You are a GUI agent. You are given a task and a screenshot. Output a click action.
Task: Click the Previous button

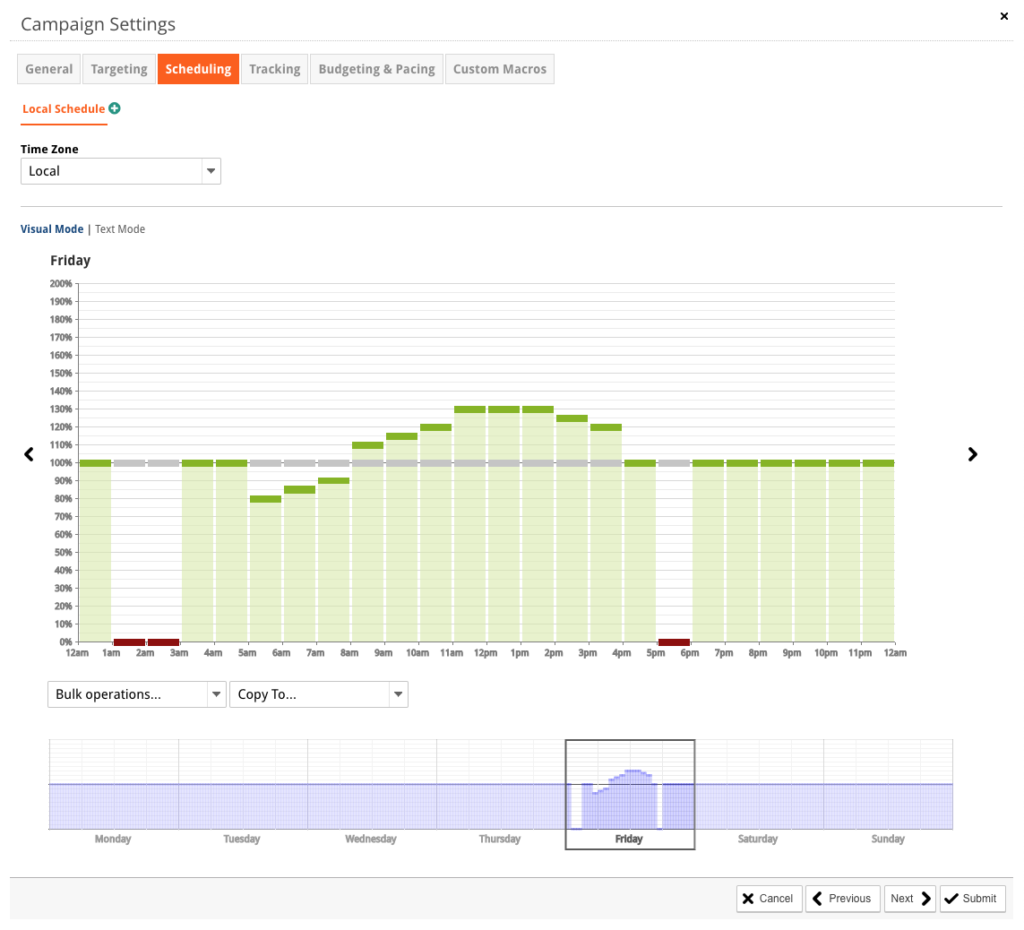click(x=842, y=899)
